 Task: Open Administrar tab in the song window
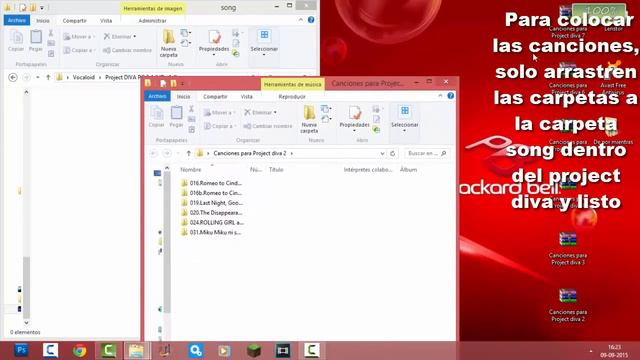coord(152,21)
